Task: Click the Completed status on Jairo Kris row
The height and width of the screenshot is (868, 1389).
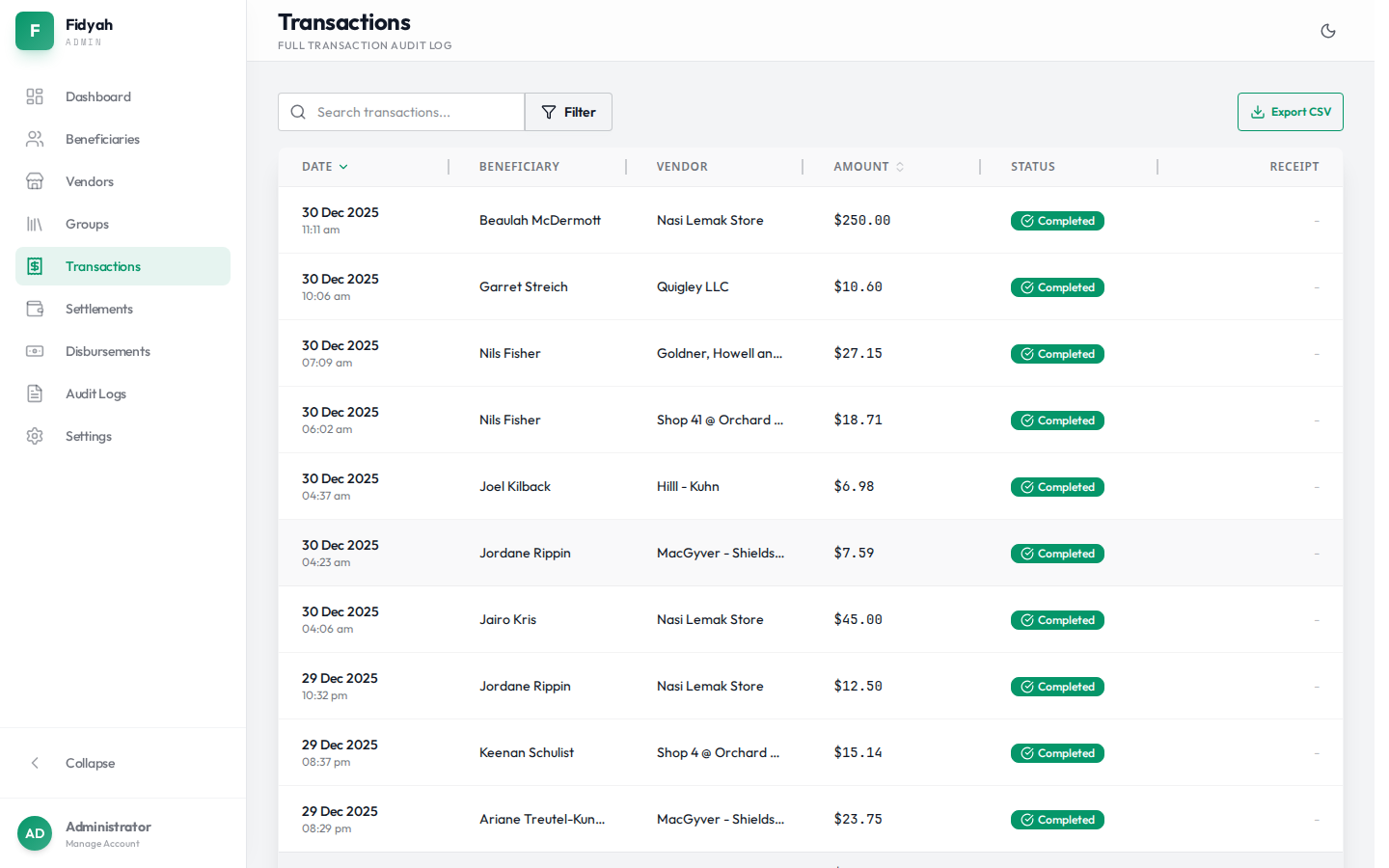Action: click(1057, 619)
